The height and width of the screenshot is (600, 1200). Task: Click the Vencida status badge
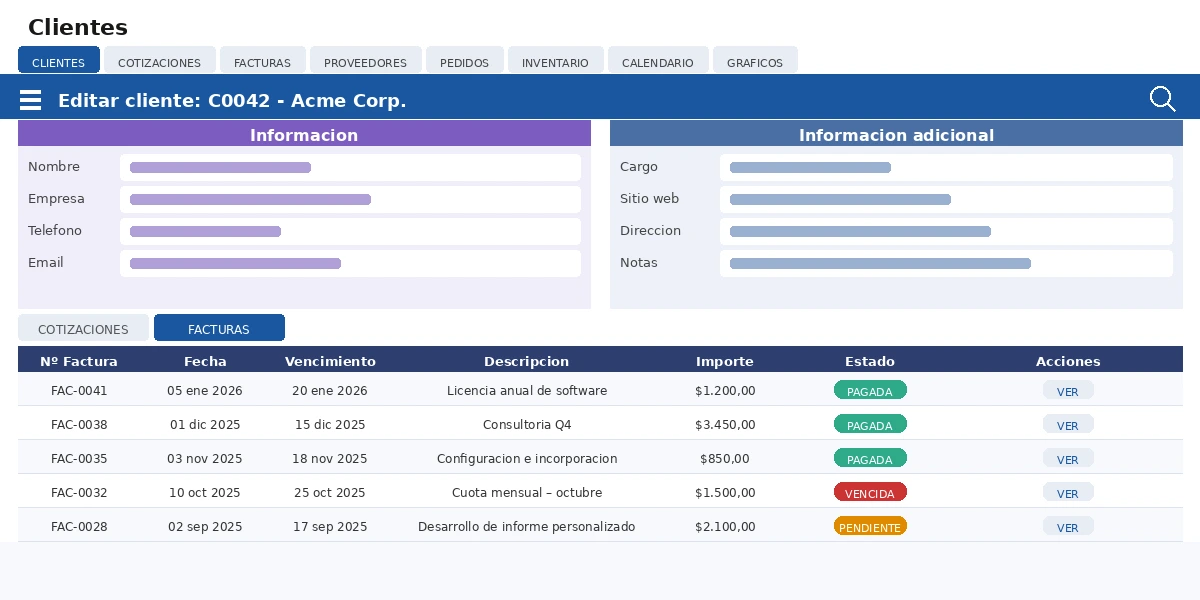click(x=870, y=492)
